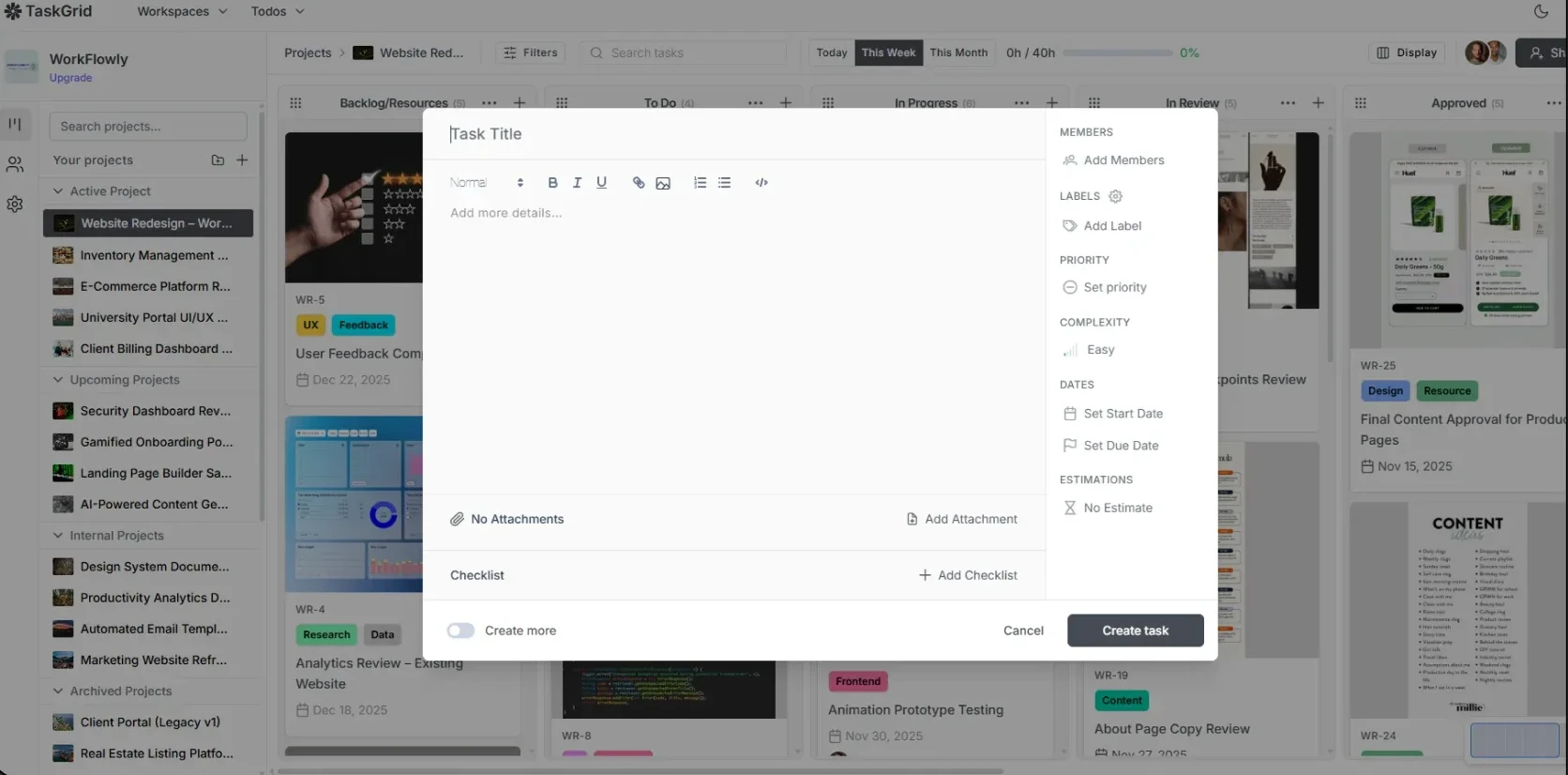Open Inventory Management project in sidebar
The image size is (1568, 775).
(150, 255)
